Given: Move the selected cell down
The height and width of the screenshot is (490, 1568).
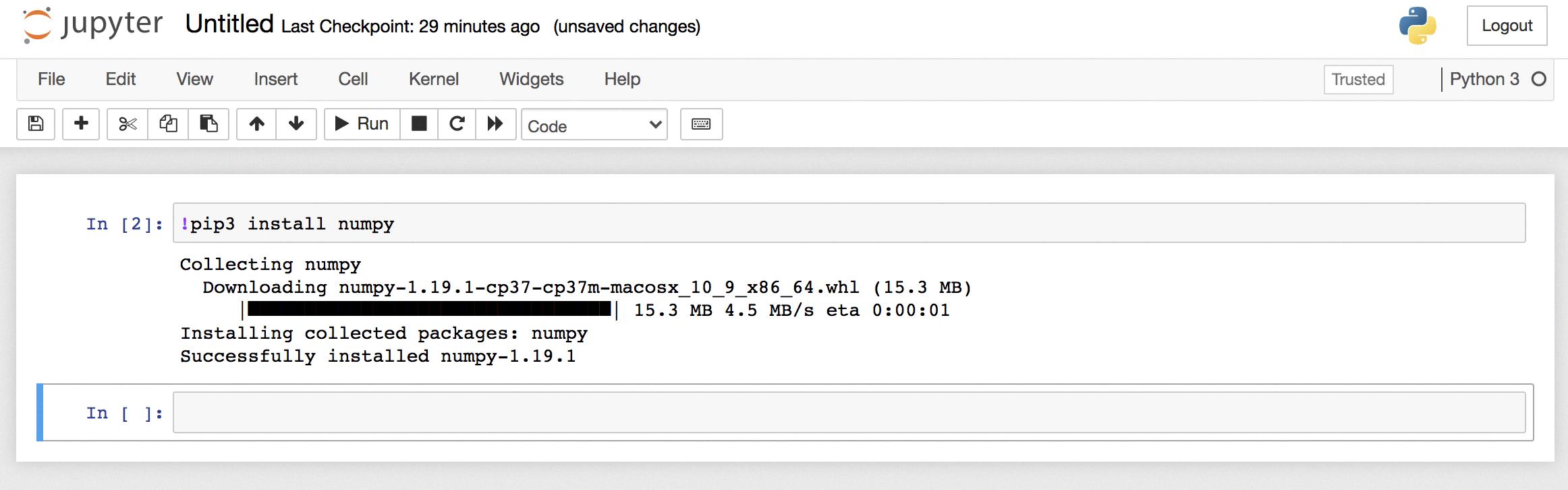Looking at the screenshot, I should [x=297, y=124].
